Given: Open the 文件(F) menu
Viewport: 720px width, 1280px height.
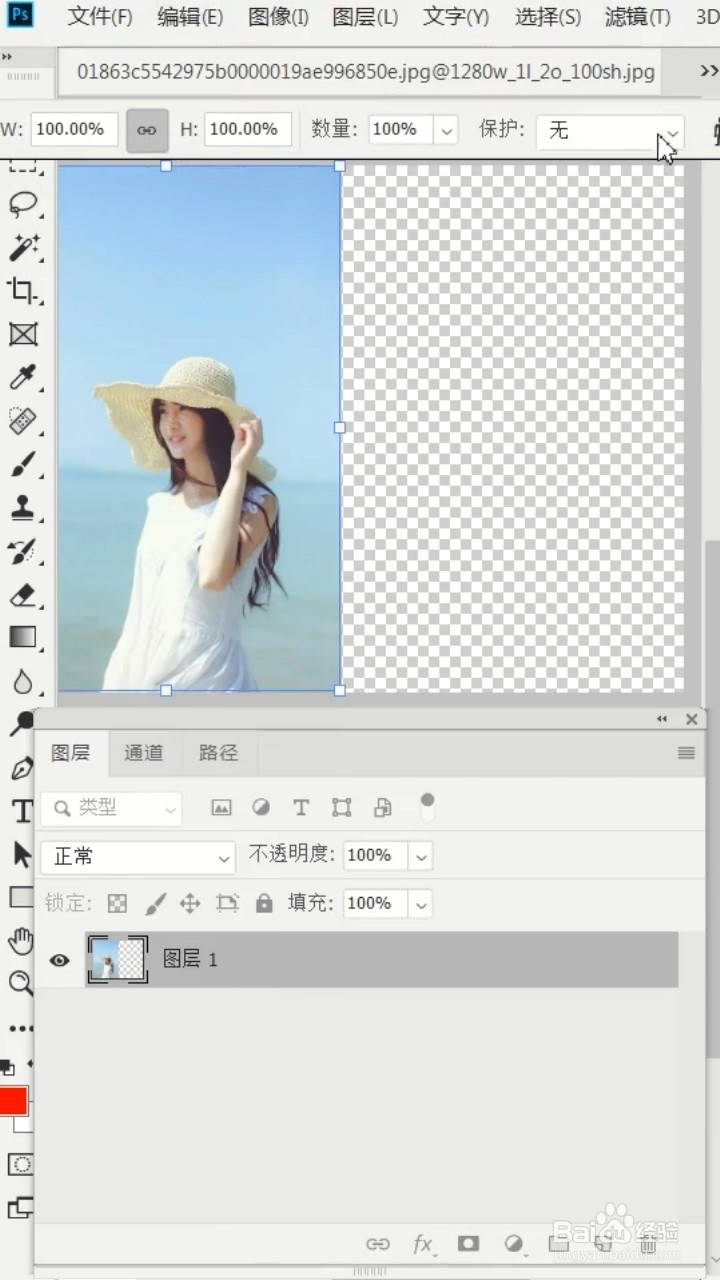Looking at the screenshot, I should click(100, 17).
